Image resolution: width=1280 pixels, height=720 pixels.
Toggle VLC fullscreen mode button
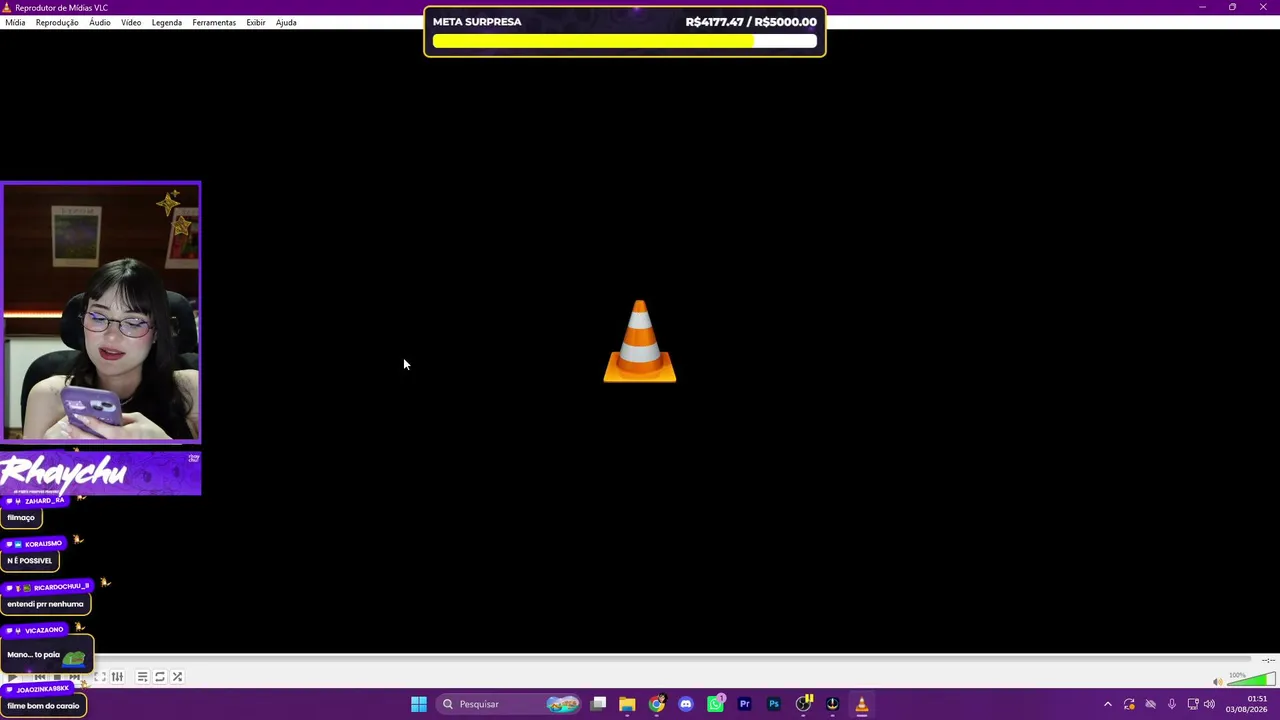coord(100,677)
